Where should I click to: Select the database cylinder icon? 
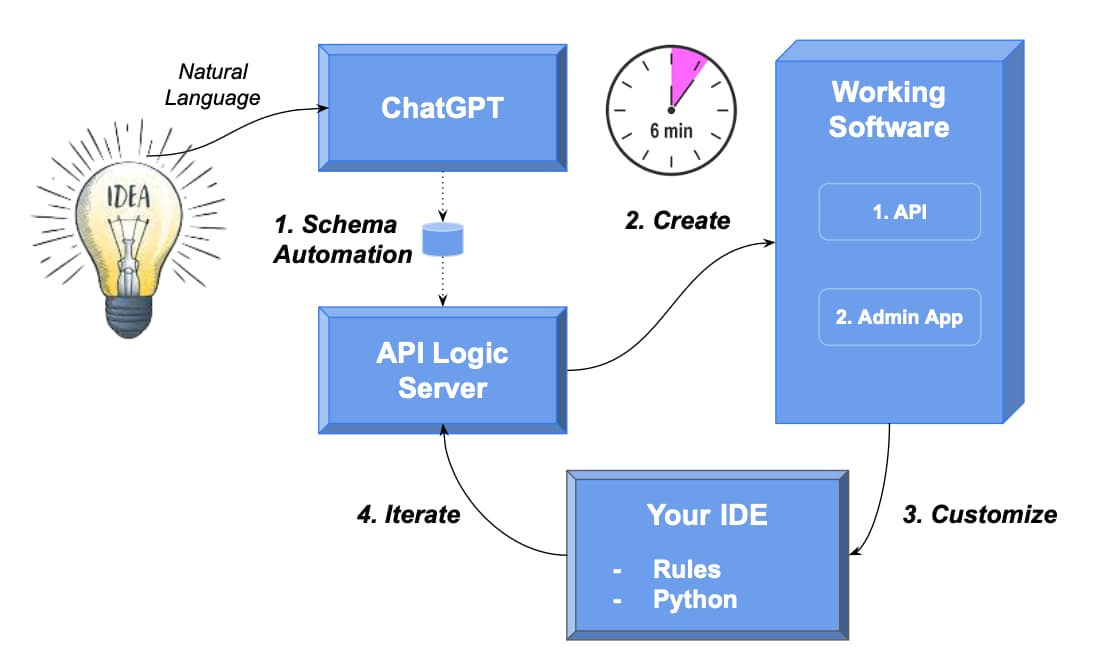443,238
